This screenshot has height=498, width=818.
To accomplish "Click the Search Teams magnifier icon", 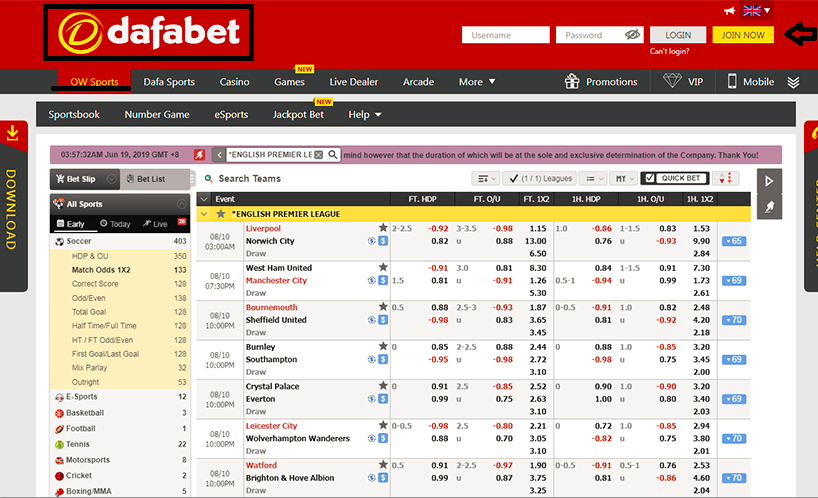I will (209, 179).
